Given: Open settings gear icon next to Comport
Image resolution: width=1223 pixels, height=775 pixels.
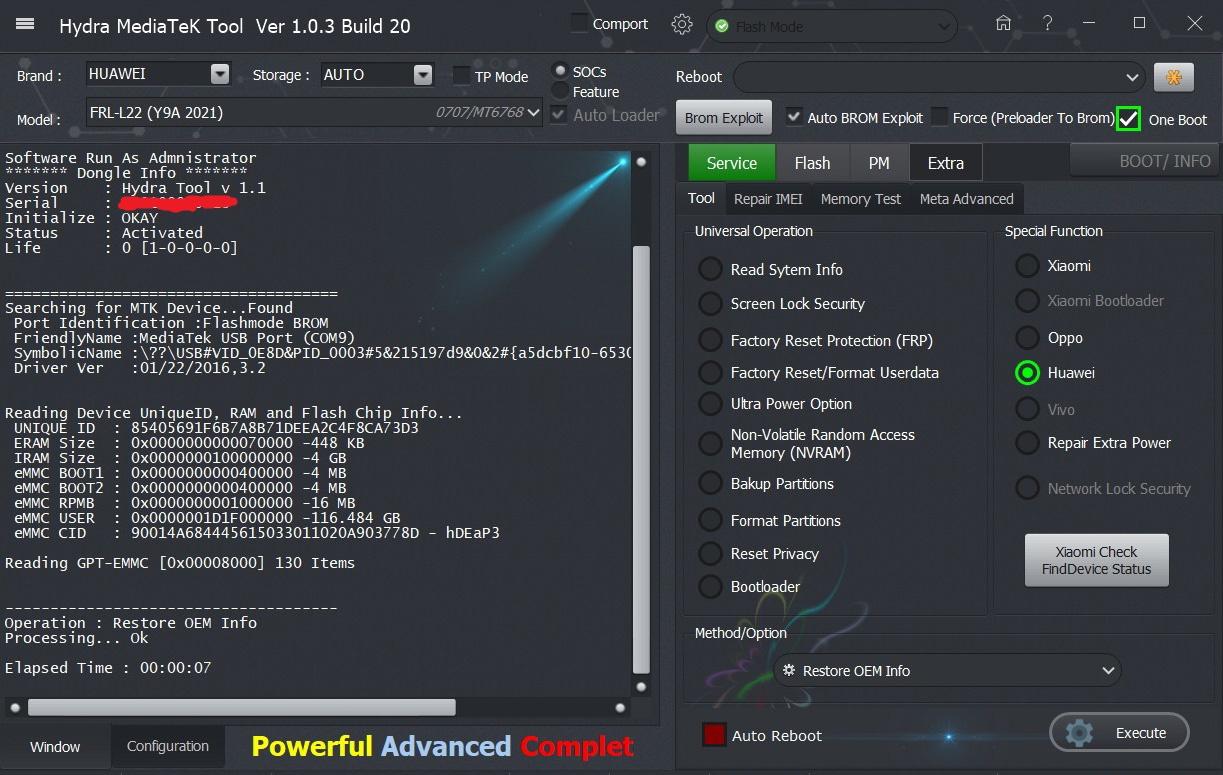Looking at the screenshot, I should pyautogui.click(x=682, y=25).
